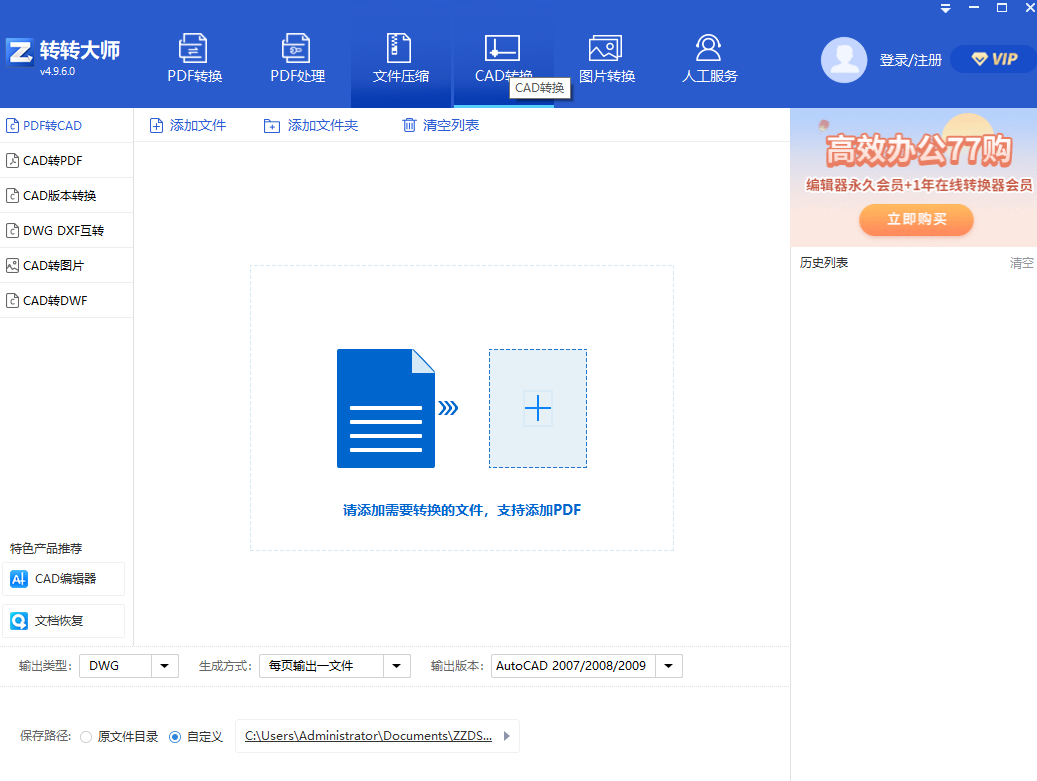This screenshot has width=1037, height=781.
Task: Click the CAD转PDF file icon
Action: [x=12, y=161]
